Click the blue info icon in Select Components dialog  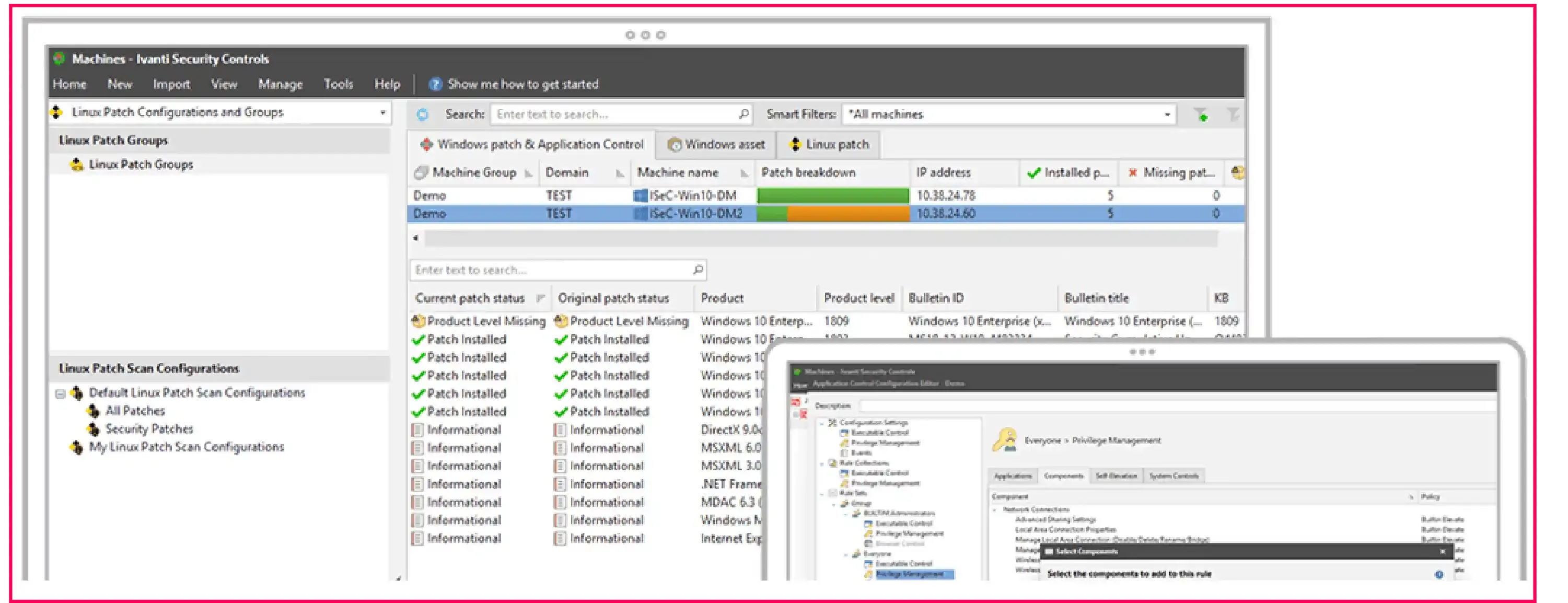tap(1439, 574)
